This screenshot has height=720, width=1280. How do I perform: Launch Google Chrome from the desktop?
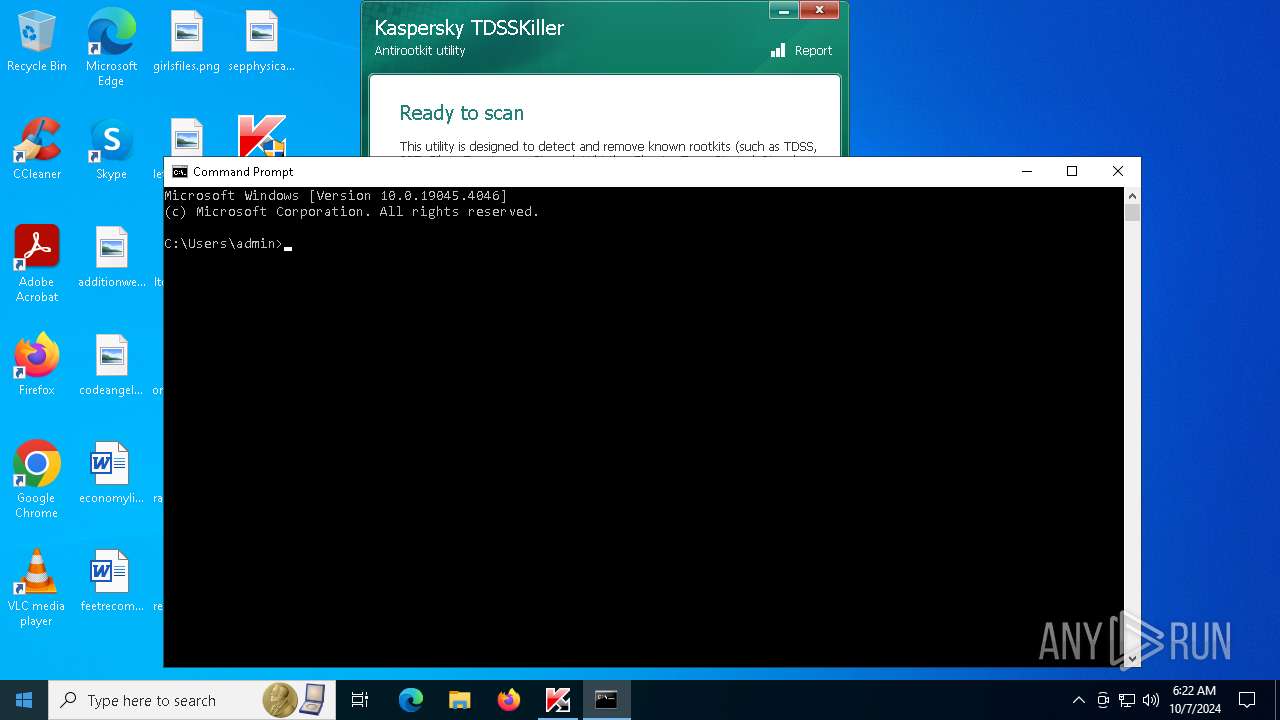[37, 480]
